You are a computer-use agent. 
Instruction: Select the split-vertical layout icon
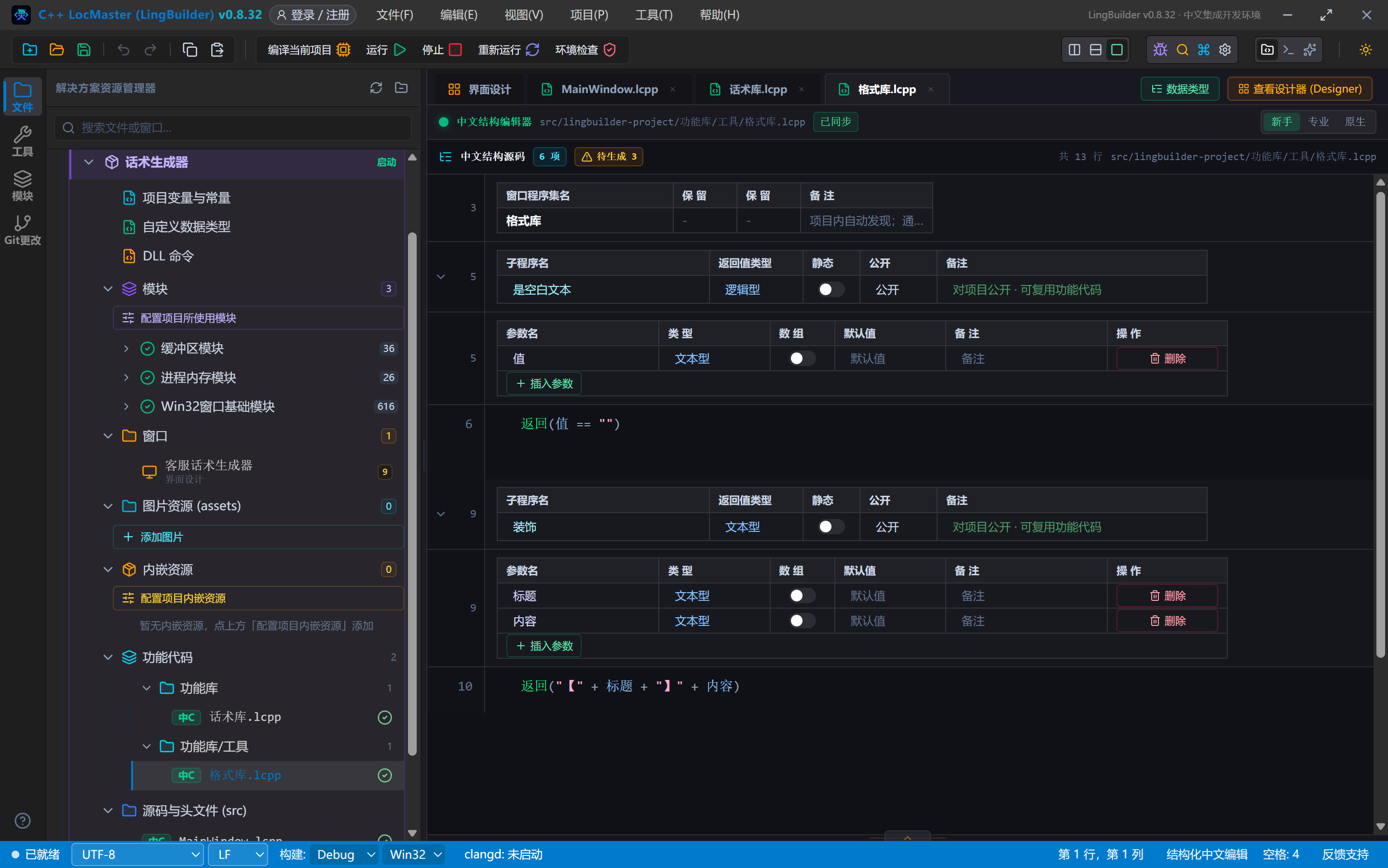click(1074, 50)
